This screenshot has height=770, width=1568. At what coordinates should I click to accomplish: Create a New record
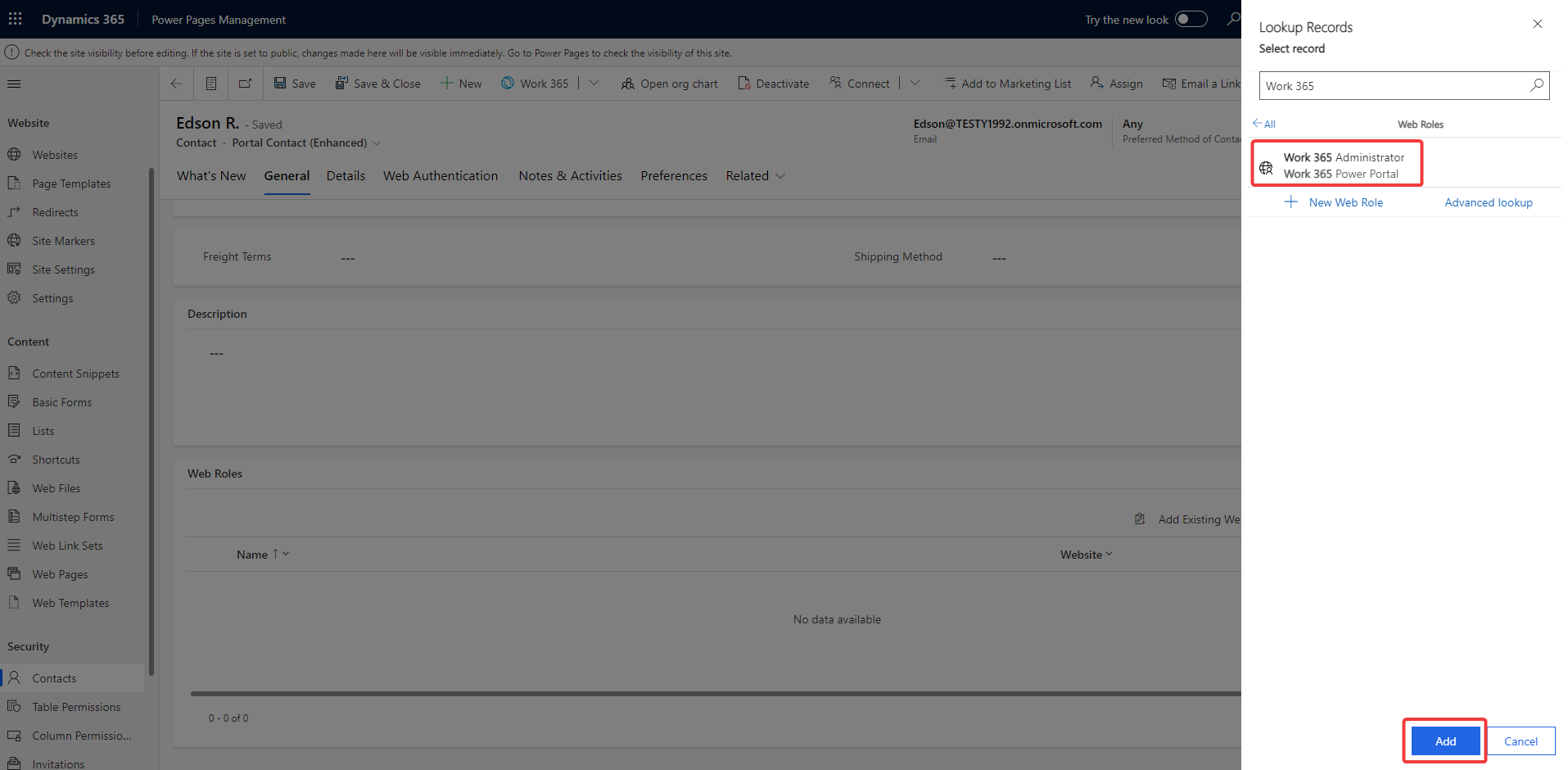[461, 84]
